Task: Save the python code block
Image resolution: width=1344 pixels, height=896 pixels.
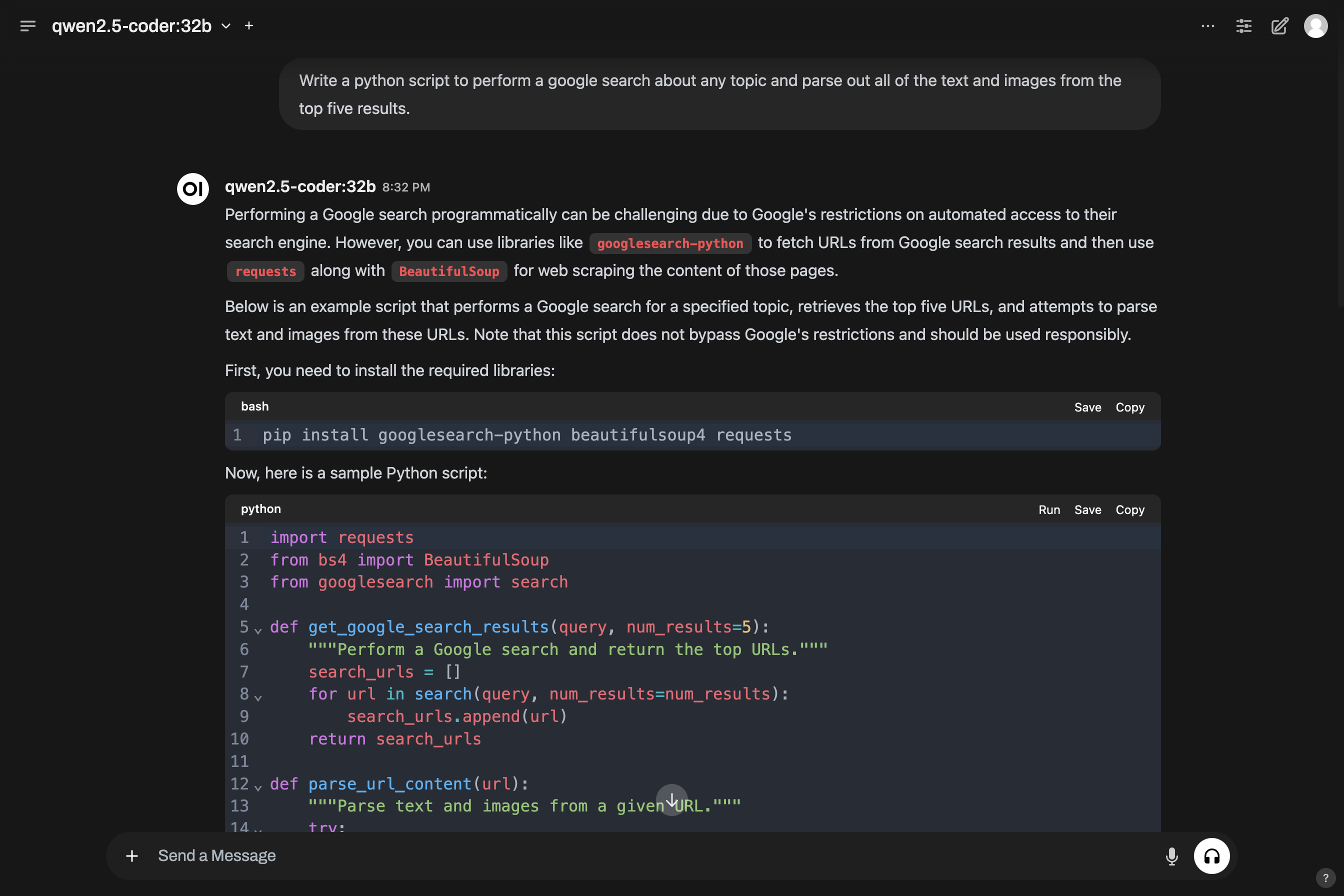Action: 1087,509
